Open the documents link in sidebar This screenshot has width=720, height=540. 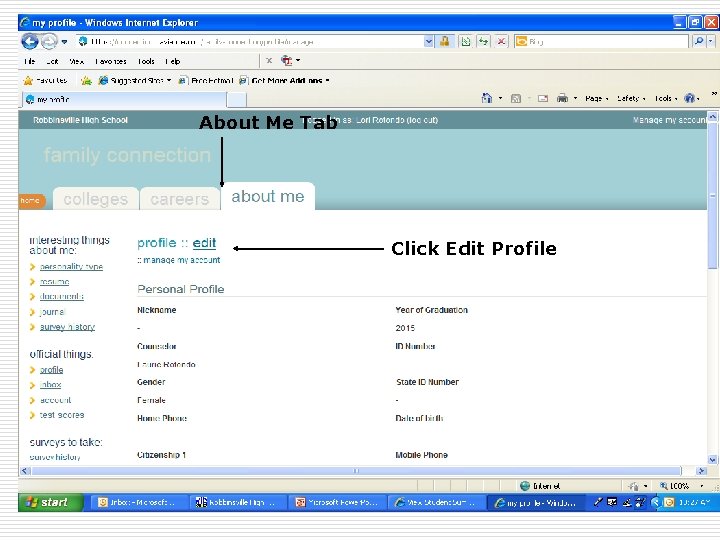[x=62, y=297]
